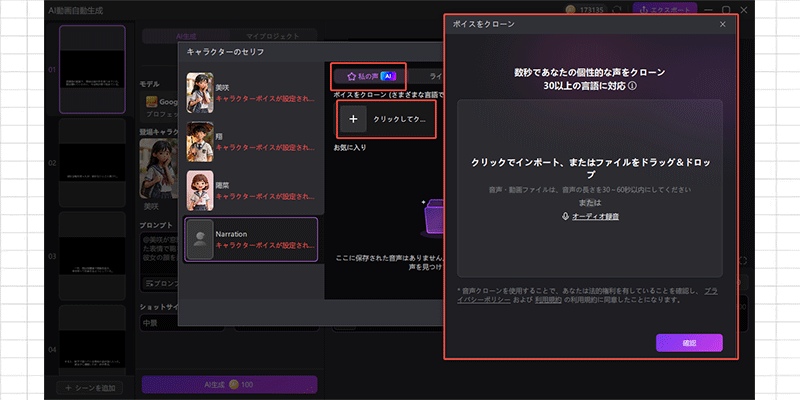Select scene 04 thumbnail
This screenshot has width=800, height=400.
[x=92, y=340]
